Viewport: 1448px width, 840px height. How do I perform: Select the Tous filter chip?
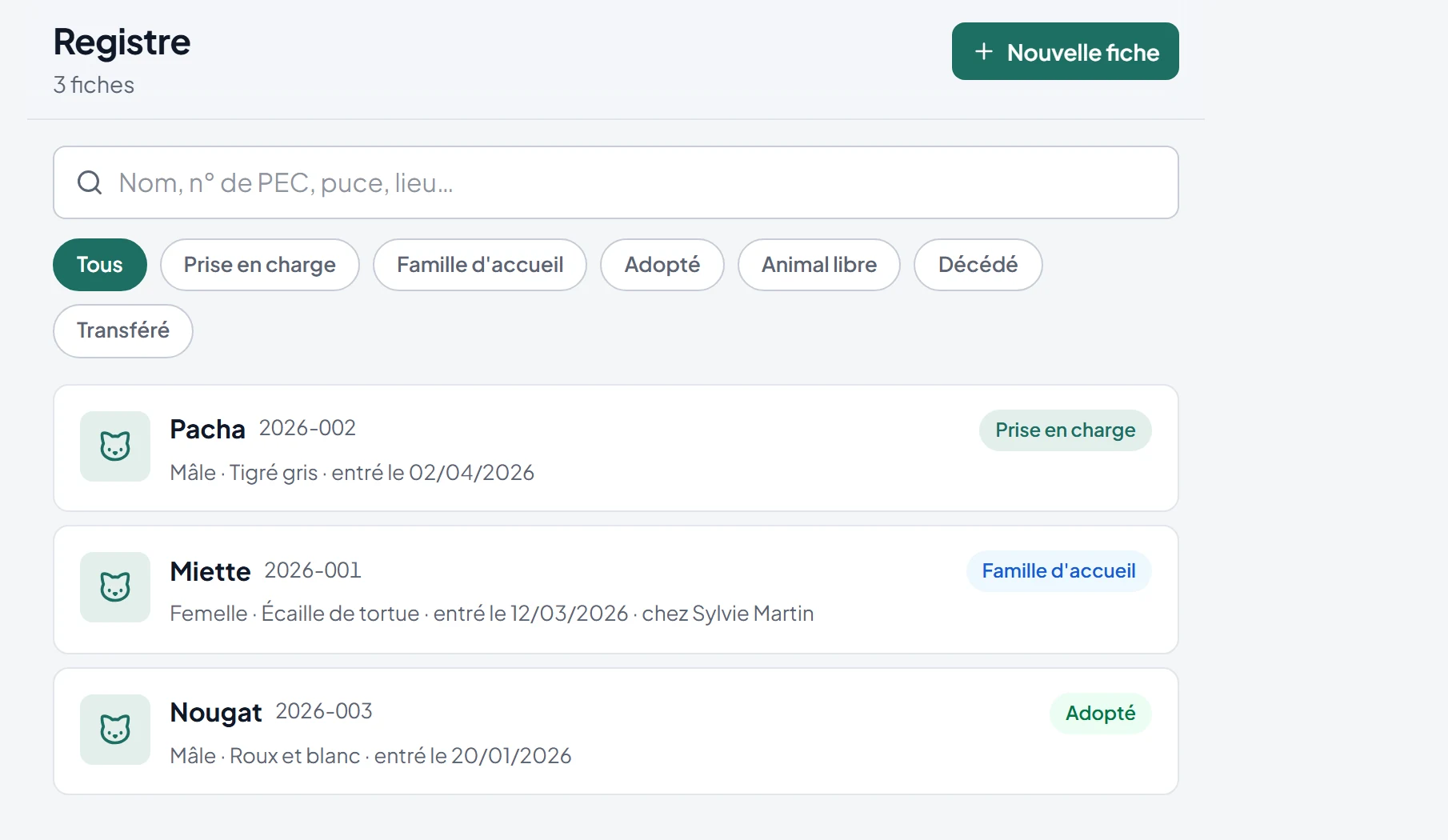point(100,265)
